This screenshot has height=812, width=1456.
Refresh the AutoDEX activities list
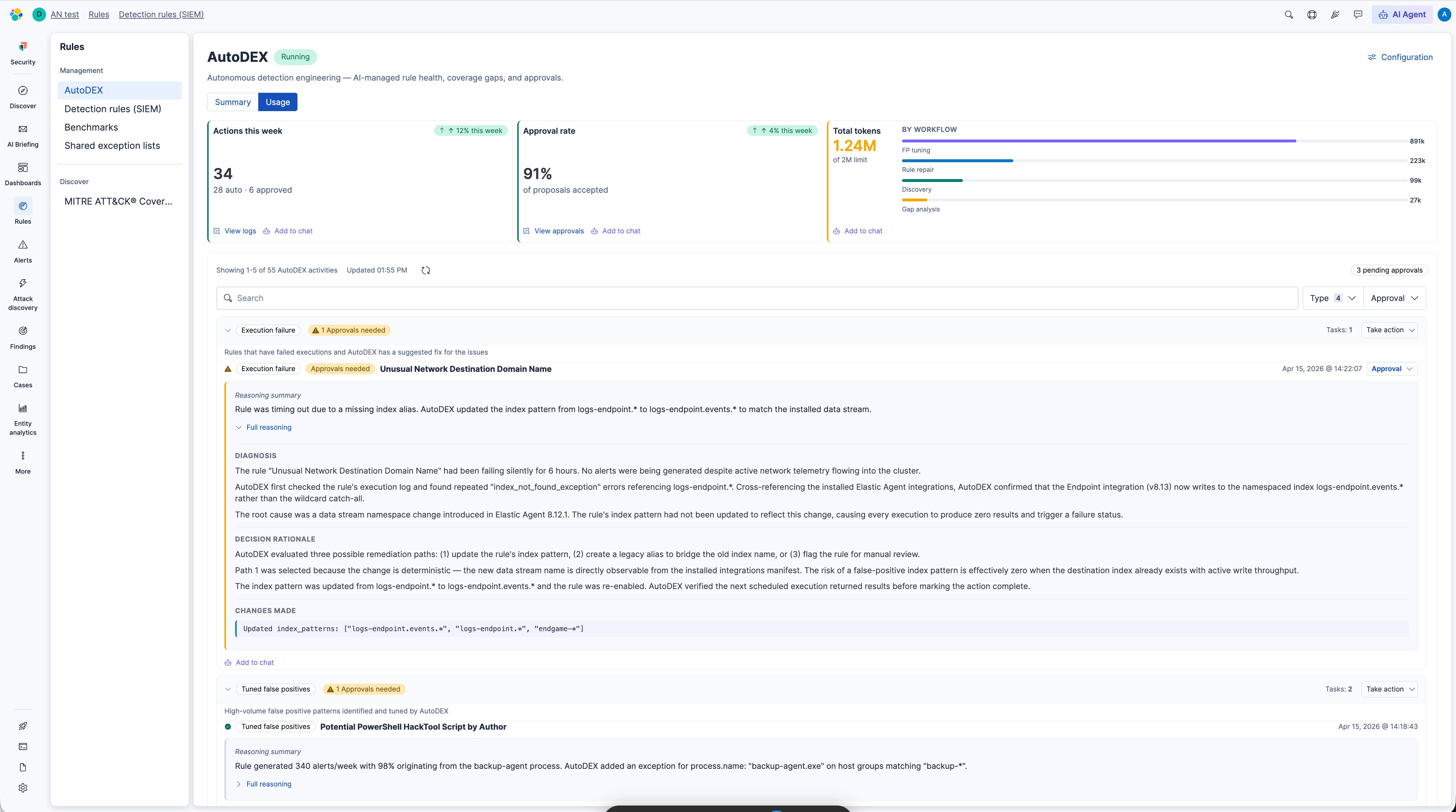point(426,270)
